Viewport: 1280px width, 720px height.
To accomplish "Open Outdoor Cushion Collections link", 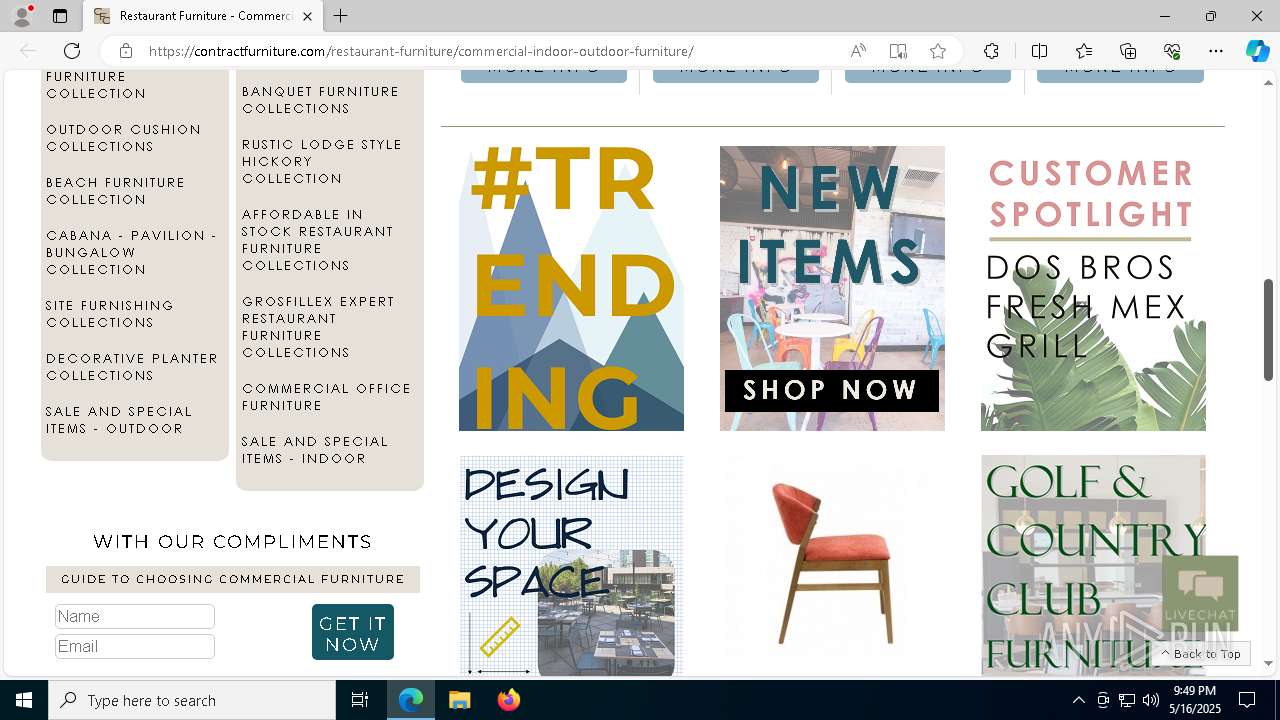I will (124, 138).
